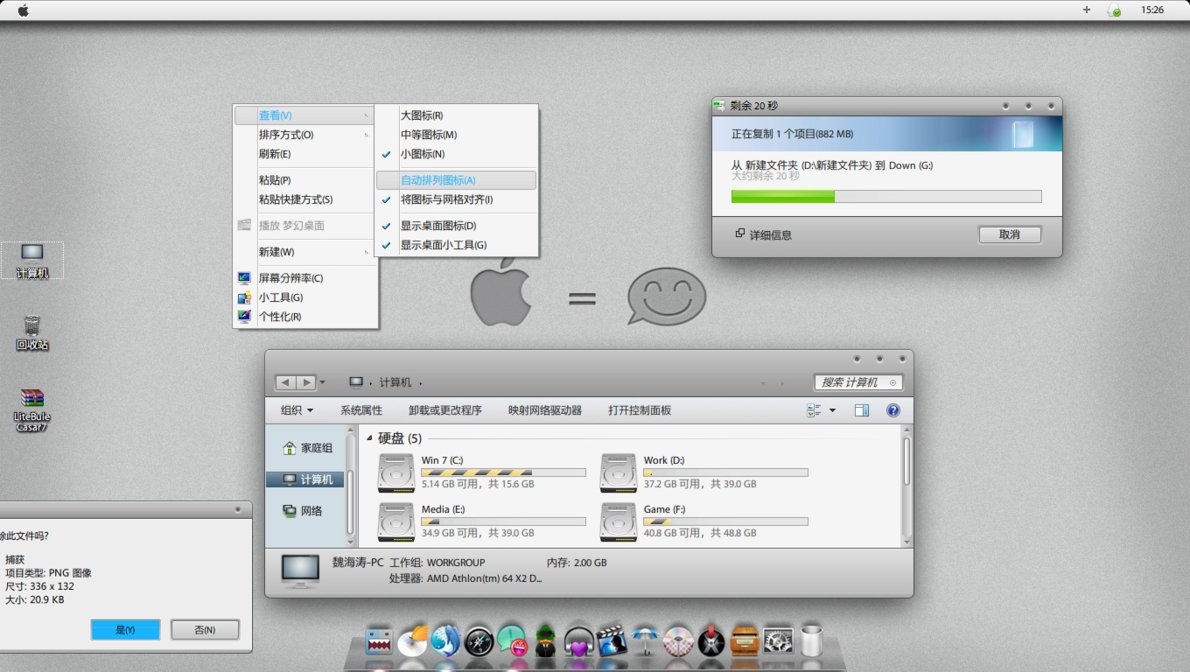Open the Win 7 (C:) drive icon
Image resolution: width=1190 pixels, height=672 pixels.
(x=396, y=473)
